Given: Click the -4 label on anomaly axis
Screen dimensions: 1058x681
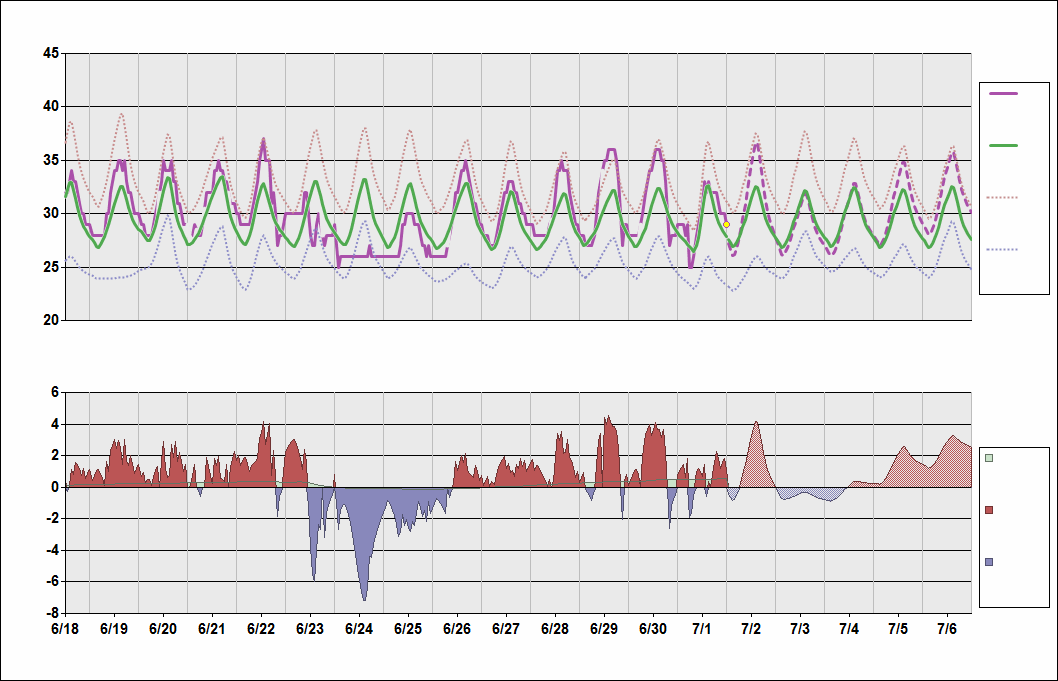Looking at the screenshot, I should [53, 550].
